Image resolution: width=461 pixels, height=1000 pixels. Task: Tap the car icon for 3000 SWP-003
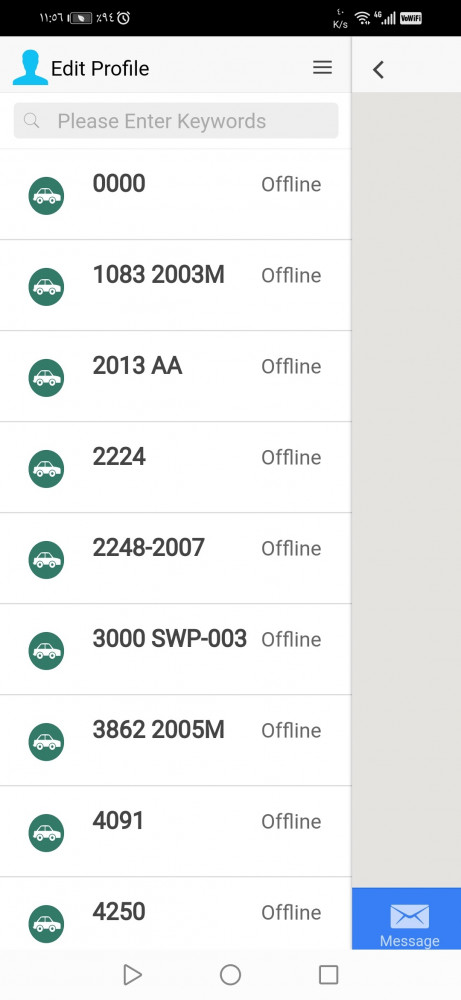[47, 651]
